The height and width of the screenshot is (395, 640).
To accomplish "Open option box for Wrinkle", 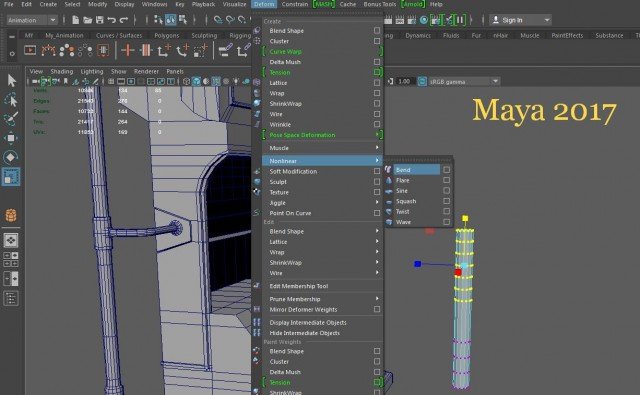I will (x=377, y=124).
